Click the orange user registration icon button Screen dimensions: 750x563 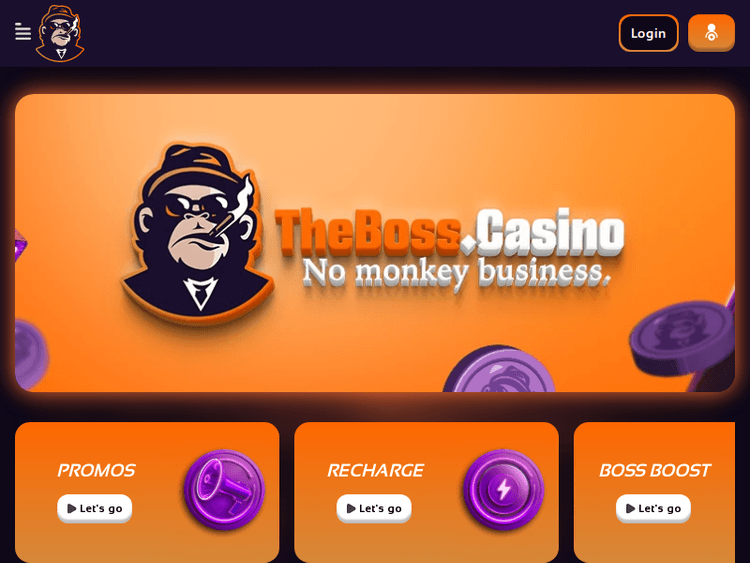711,33
